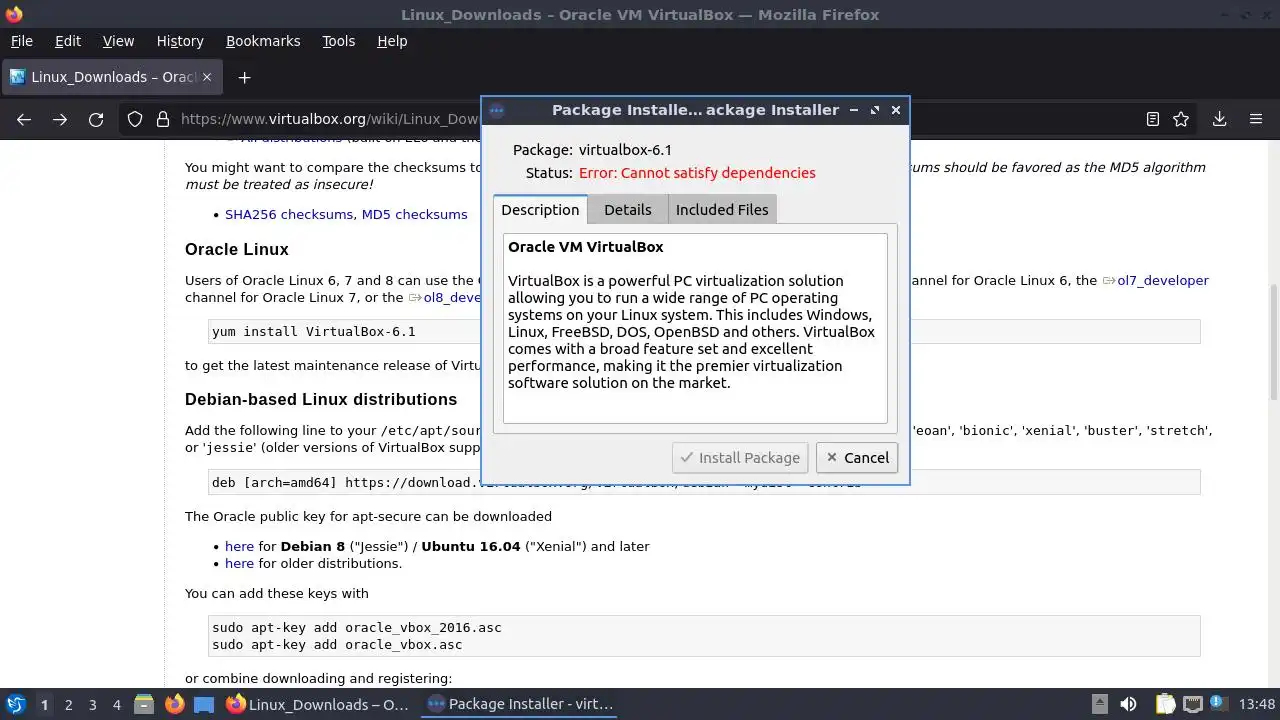Open the View menu
The width and height of the screenshot is (1280, 720).
tap(118, 41)
